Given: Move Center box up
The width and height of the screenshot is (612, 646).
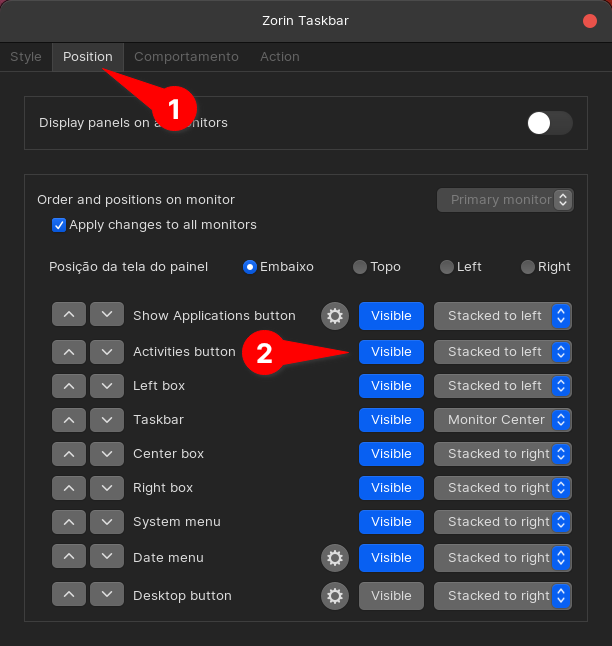Looking at the screenshot, I should 69,454.
